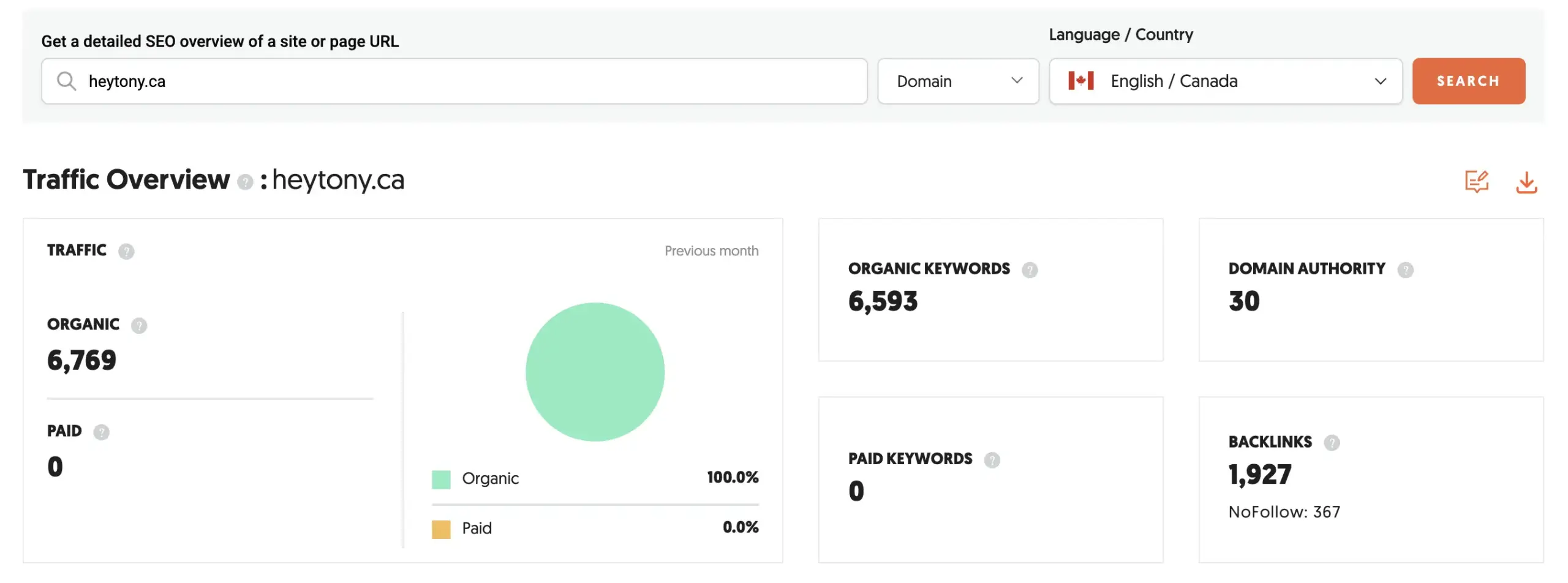Click the chevron on the Domain selector
Image resolution: width=1568 pixels, height=583 pixels.
[1017, 81]
